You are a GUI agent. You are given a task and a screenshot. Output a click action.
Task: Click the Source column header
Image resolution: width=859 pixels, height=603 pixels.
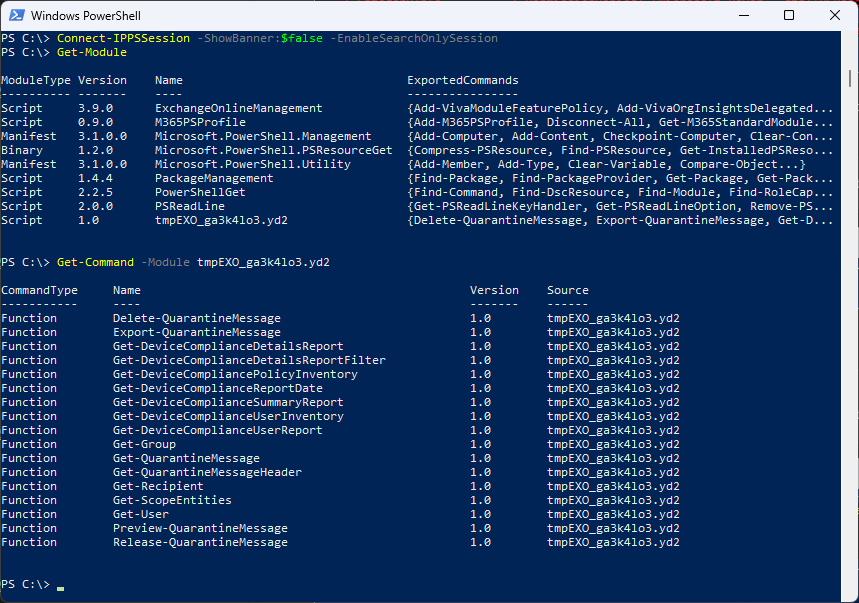pyautogui.click(x=568, y=290)
